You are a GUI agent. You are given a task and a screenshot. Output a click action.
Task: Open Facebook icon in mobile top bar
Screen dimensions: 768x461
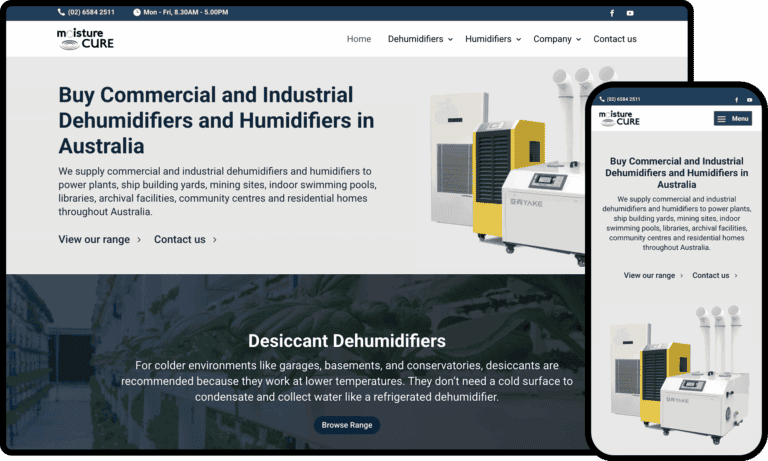tap(736, 99)
